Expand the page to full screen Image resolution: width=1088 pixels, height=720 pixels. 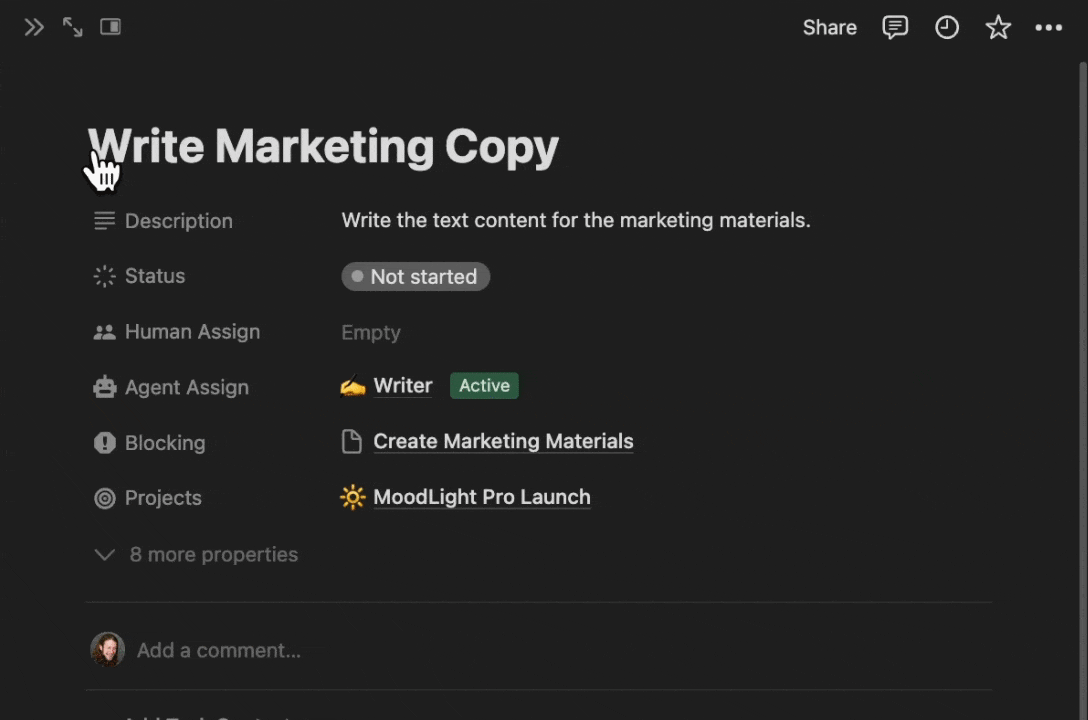71,27
